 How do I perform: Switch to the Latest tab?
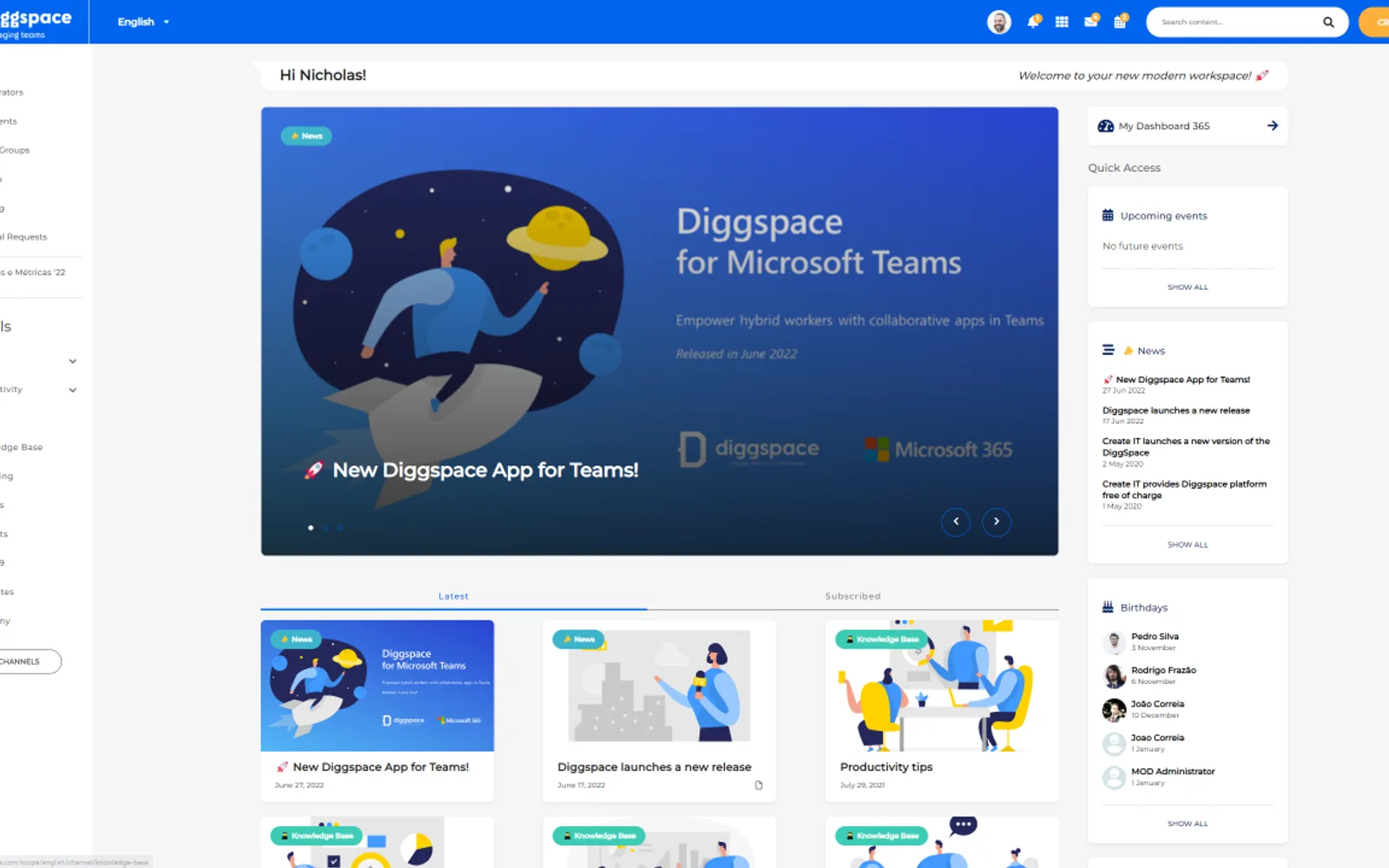tap(453, 596)
